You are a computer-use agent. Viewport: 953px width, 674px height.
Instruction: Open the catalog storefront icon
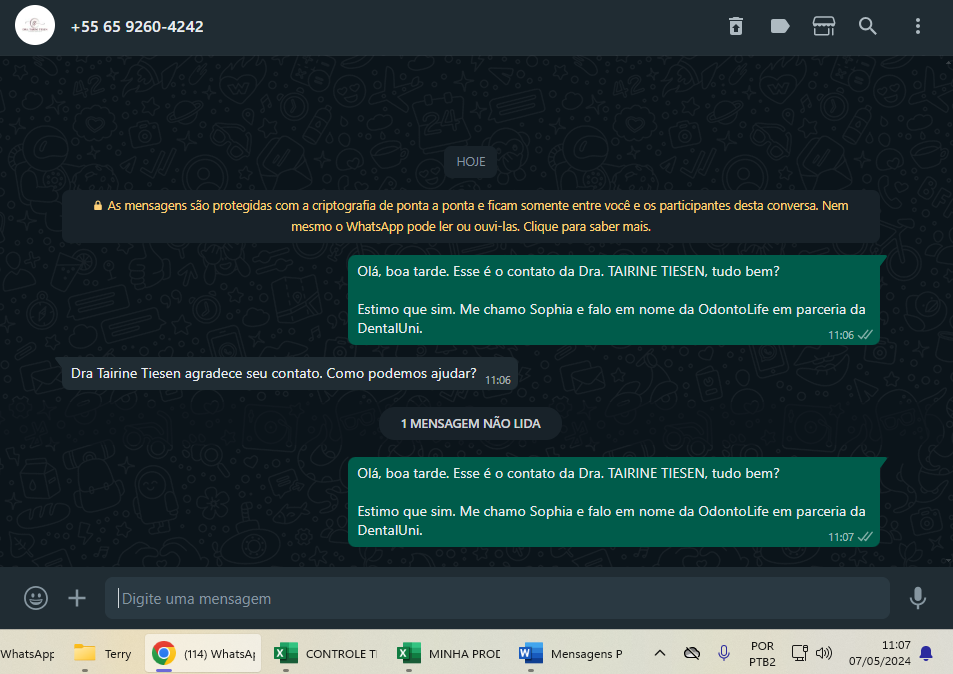point(824,26)
